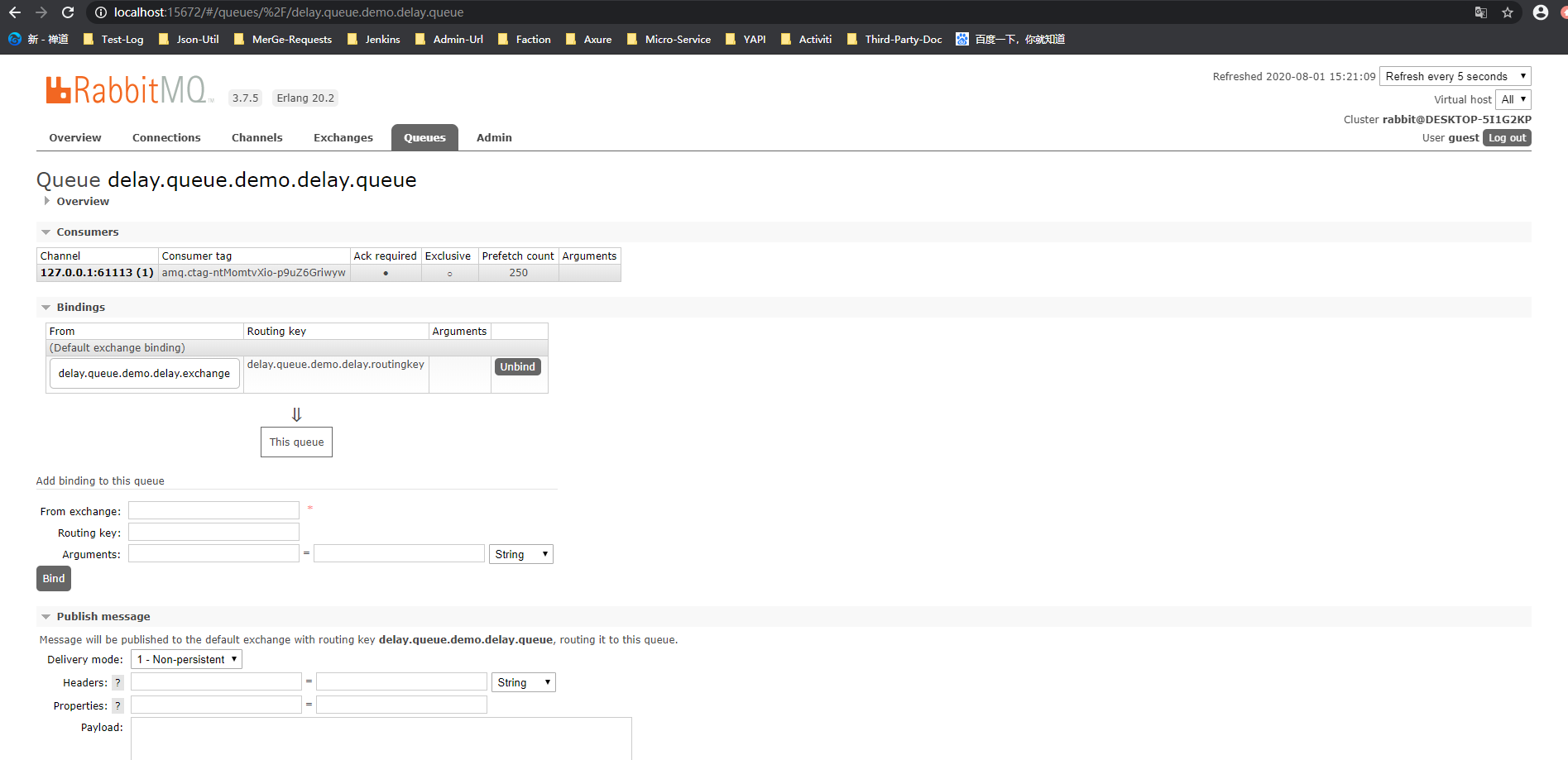
Task: Select the consumer tag amq.ctag-ntMomtvXio-p9uZ6Griwyw
Action: point(254,273)
